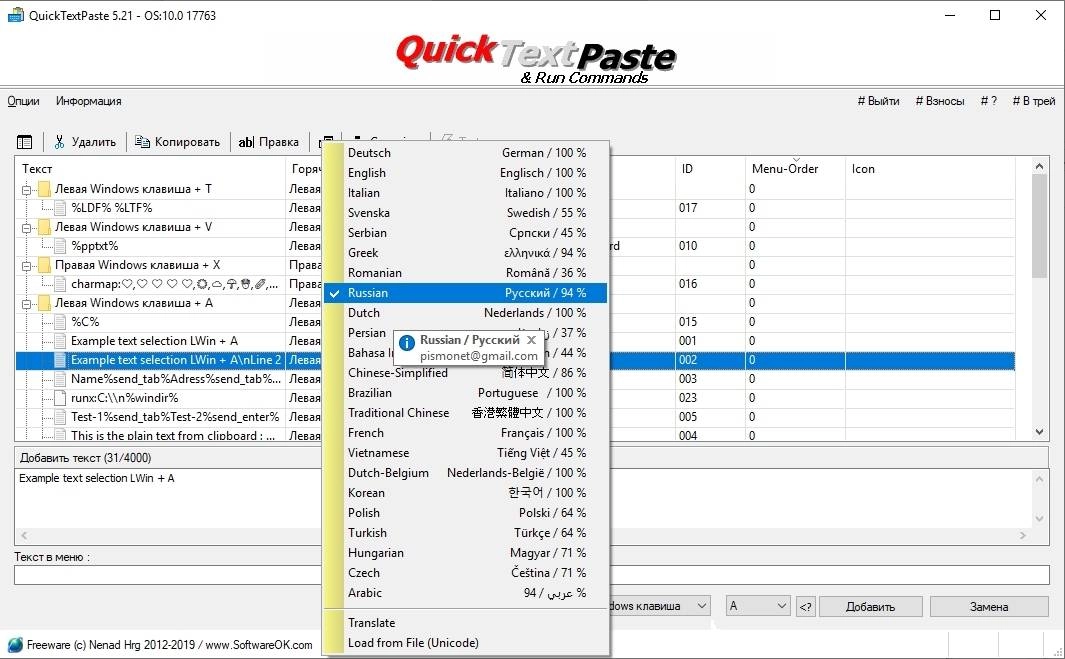Collapse the Правая Windows клавиша + X group

[x=26, y=266]
